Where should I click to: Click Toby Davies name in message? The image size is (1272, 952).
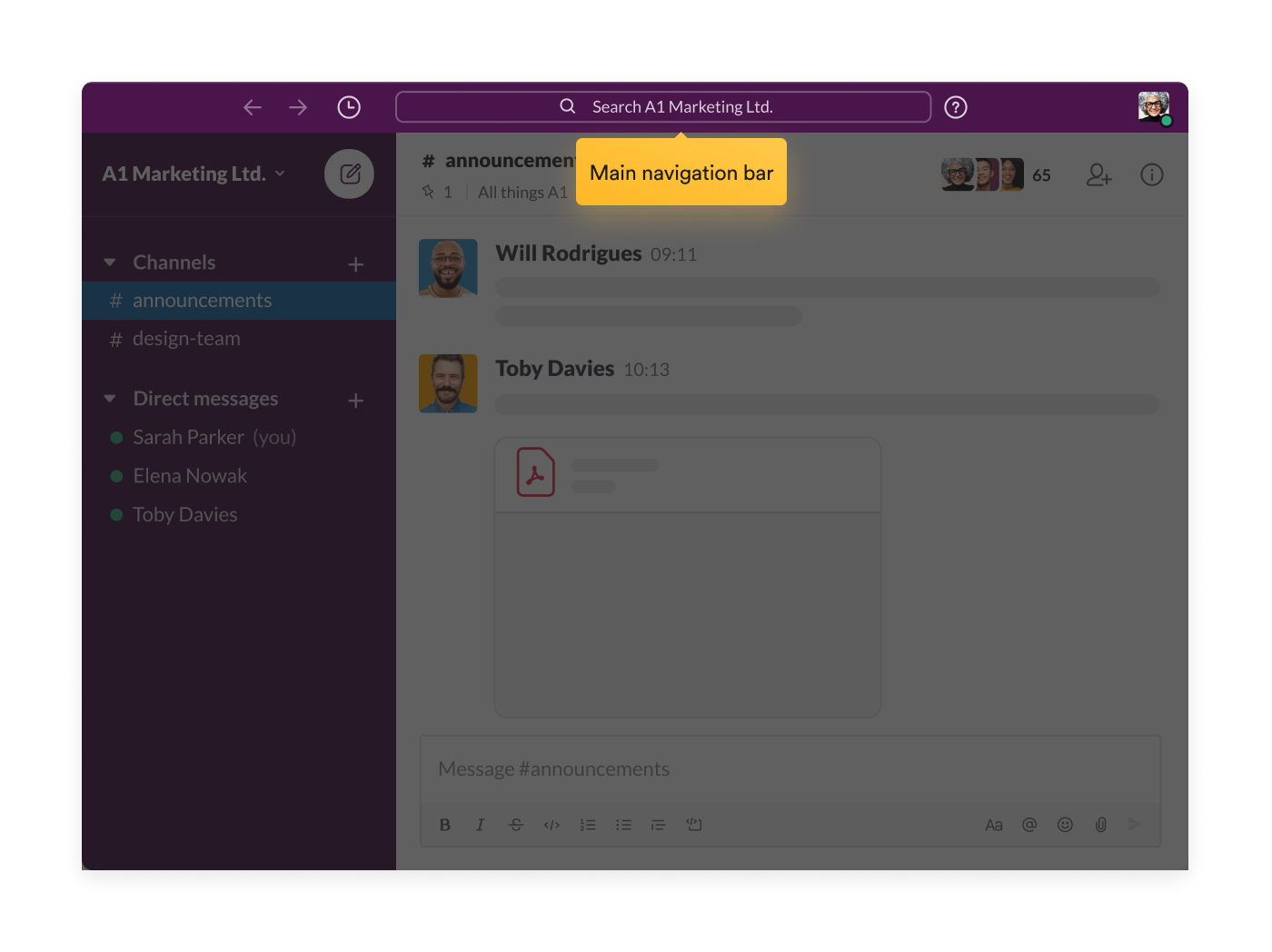(555, 369)
